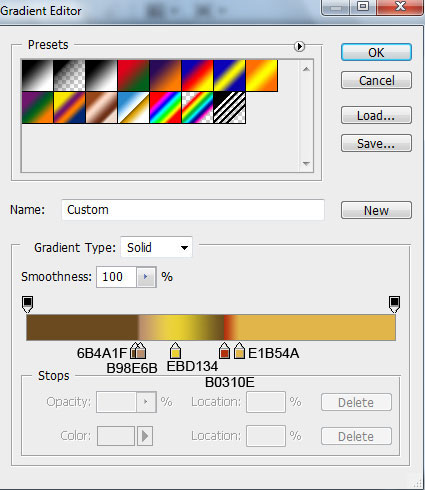Click the New gradient button

(x=376, y=210)
